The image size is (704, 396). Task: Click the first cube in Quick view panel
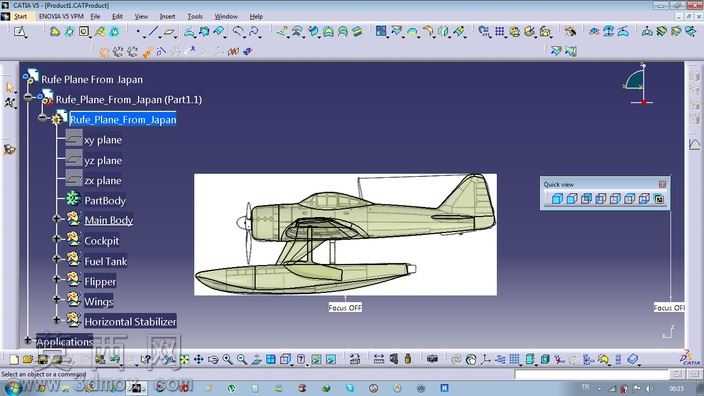click(x=557, y=198)
